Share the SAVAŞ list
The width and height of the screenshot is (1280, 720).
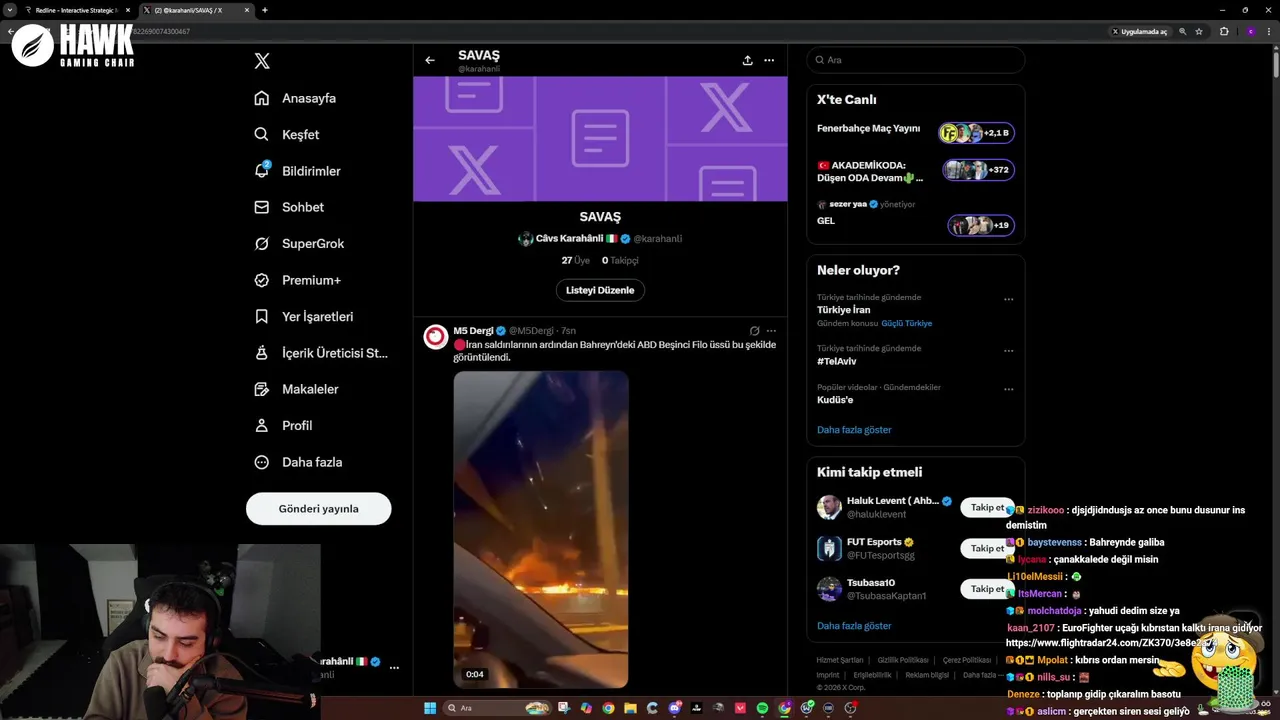point(747,60)
